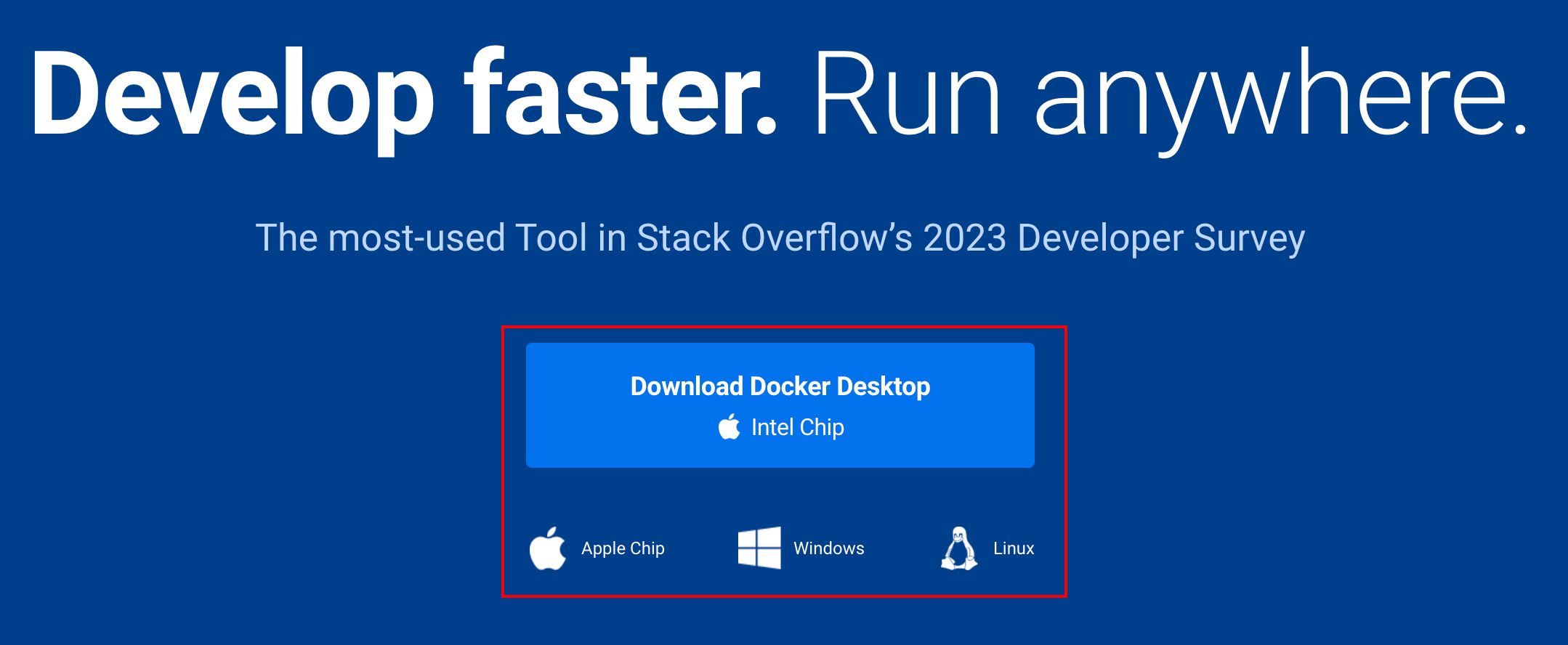Click the Windows logo icon
Screen dimensions: 1568x645
[759, 548]
